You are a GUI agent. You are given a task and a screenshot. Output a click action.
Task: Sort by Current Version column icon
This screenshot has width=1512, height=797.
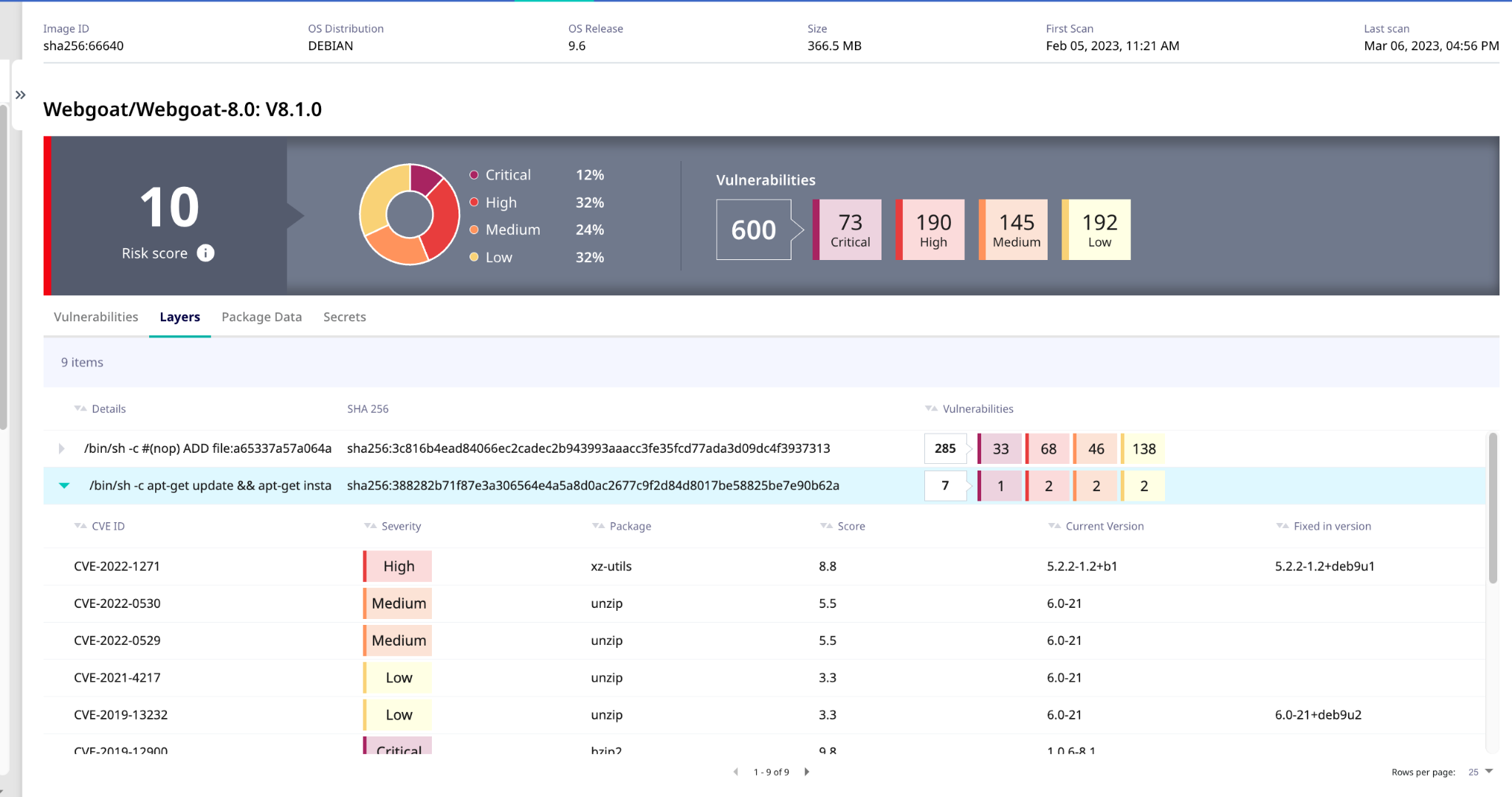[1054, 526]
